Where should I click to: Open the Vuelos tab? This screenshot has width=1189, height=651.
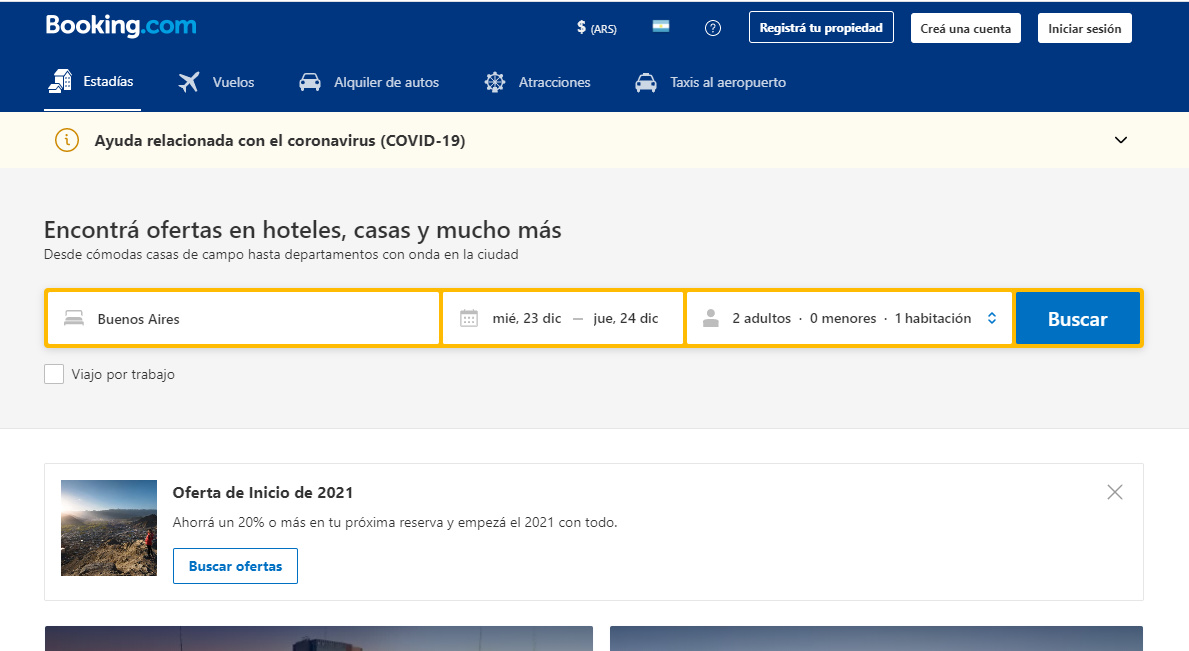(x=217, y=82)
